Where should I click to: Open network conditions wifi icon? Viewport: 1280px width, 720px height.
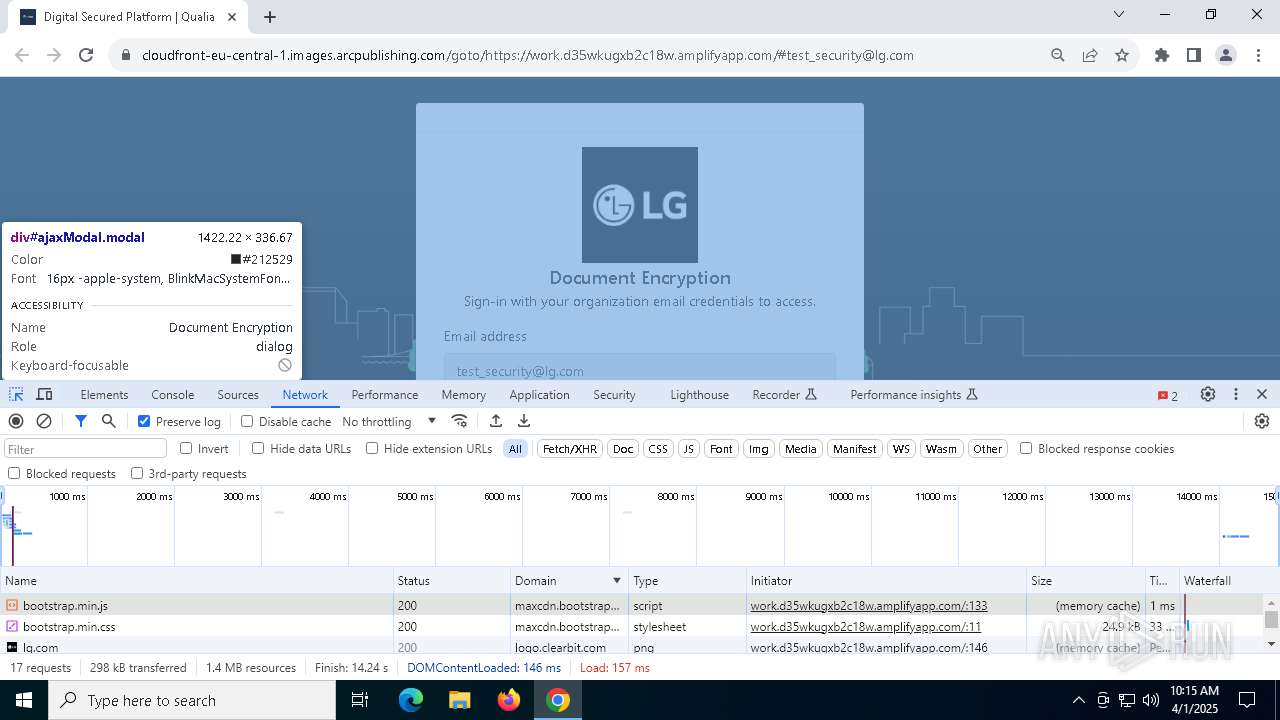(460, 421)
